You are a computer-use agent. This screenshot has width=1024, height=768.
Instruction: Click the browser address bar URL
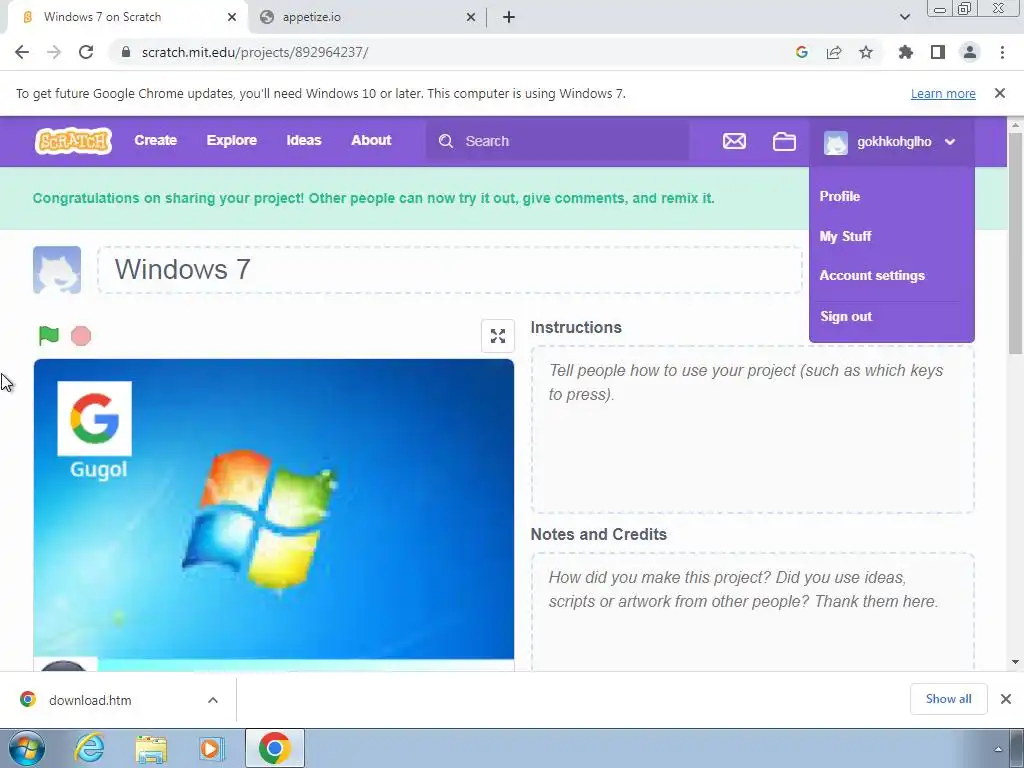[x=255, y=52]
